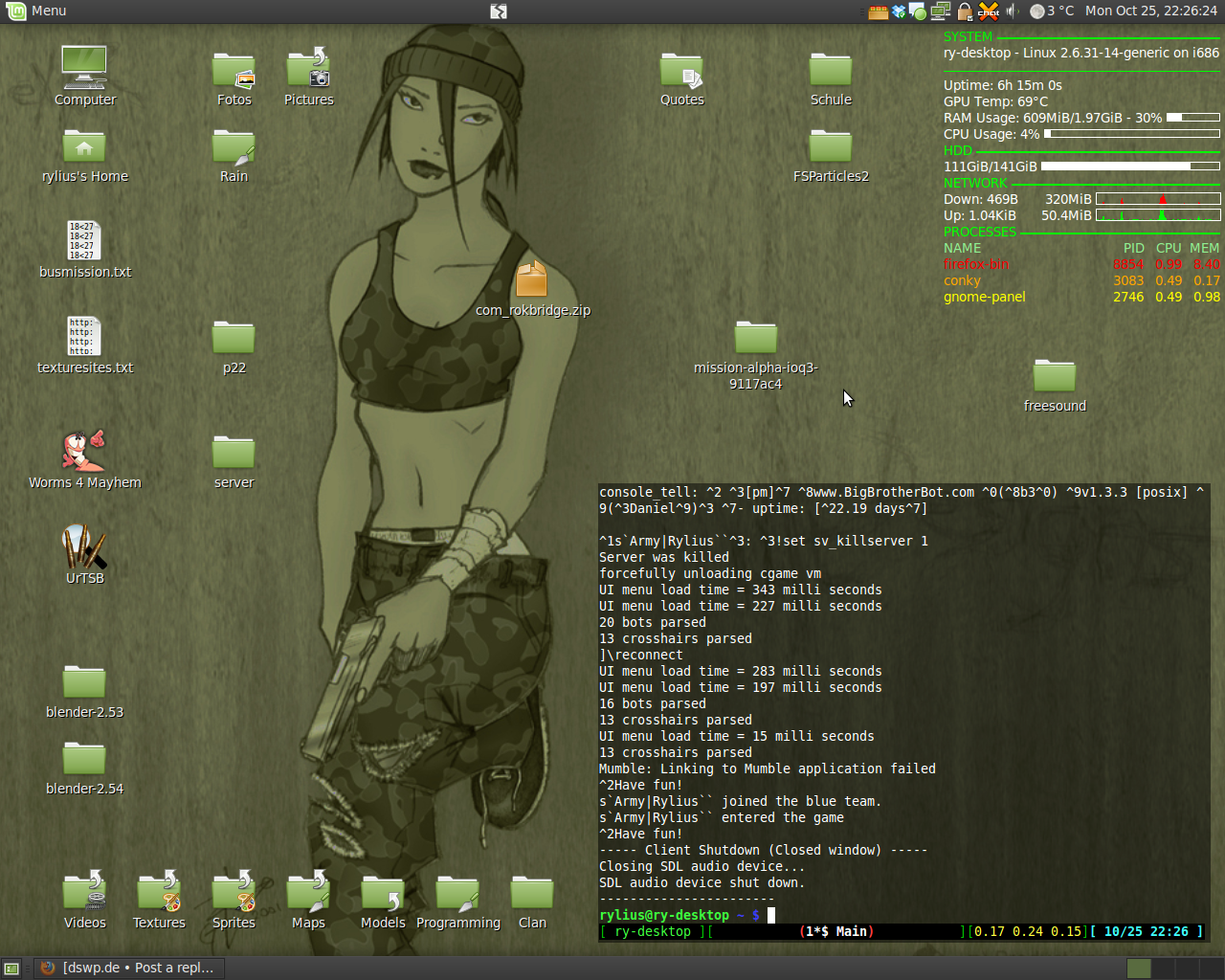Select the com_rokbridge.zip archive
This screenshot has height=980, width=1225.
(532, 279)
